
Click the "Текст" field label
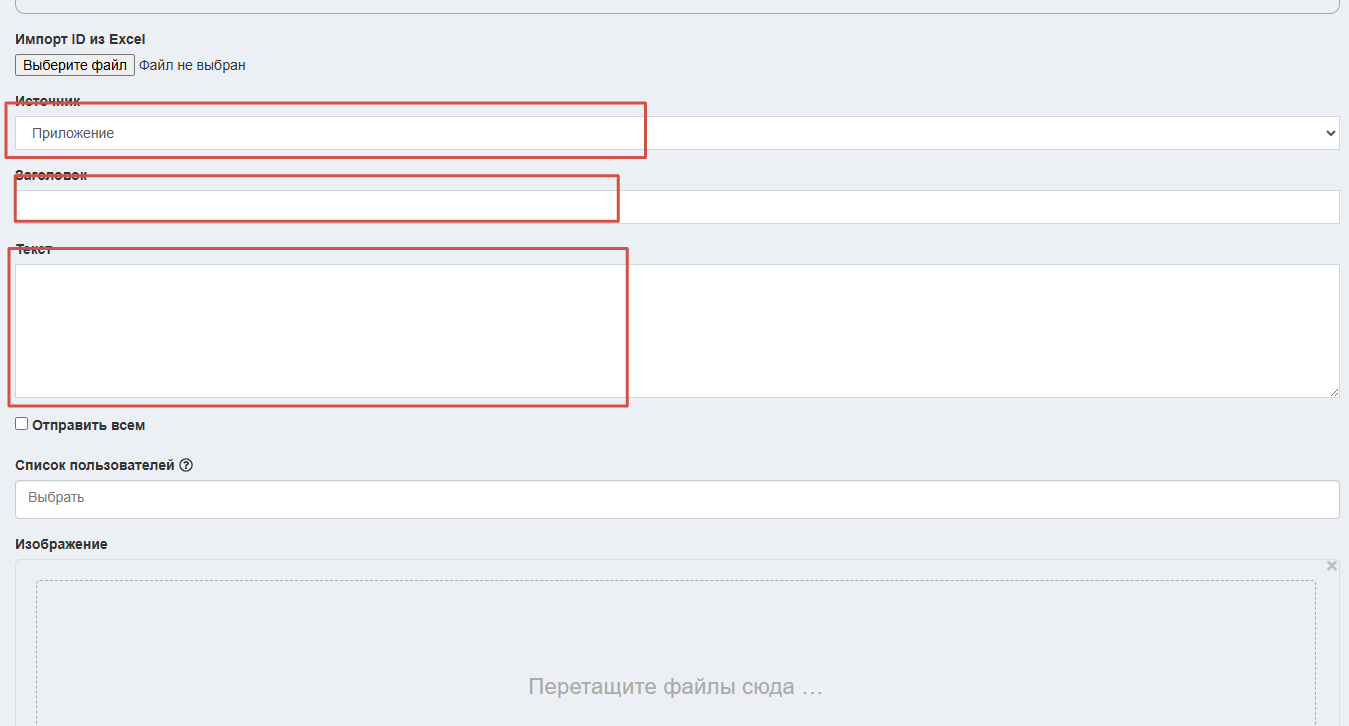coord(34,249)
